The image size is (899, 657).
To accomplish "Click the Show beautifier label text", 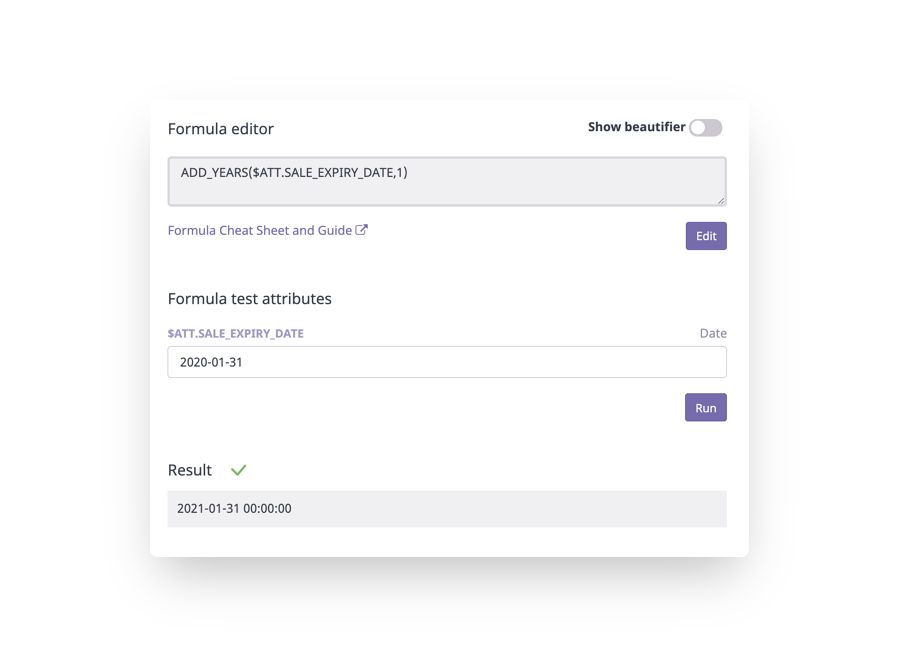I will click(x=636, y=127).
